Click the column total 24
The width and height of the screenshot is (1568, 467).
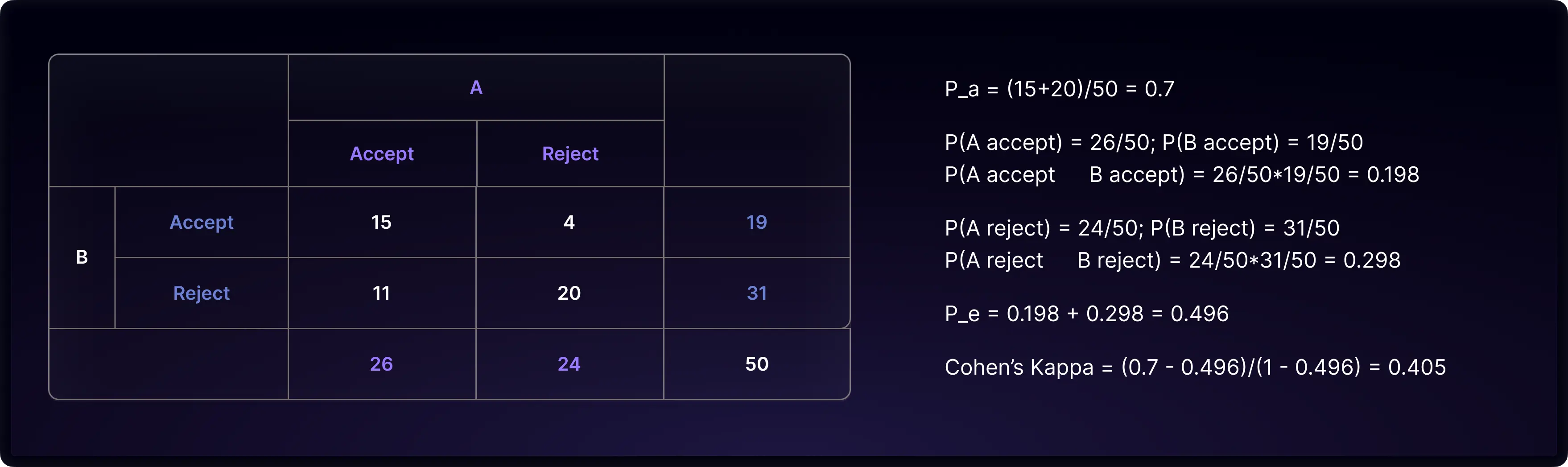point(569,364)
